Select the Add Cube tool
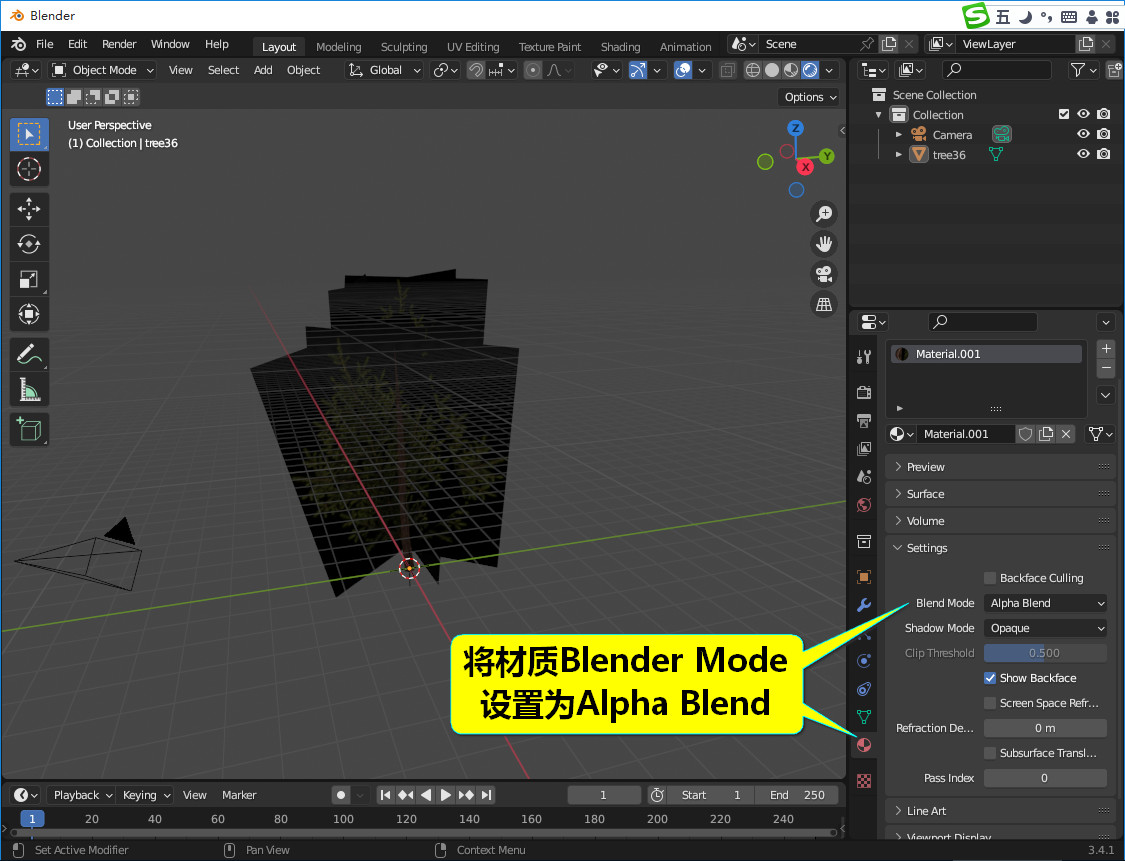The image size is (1125, 861). [x=29, y=430]
